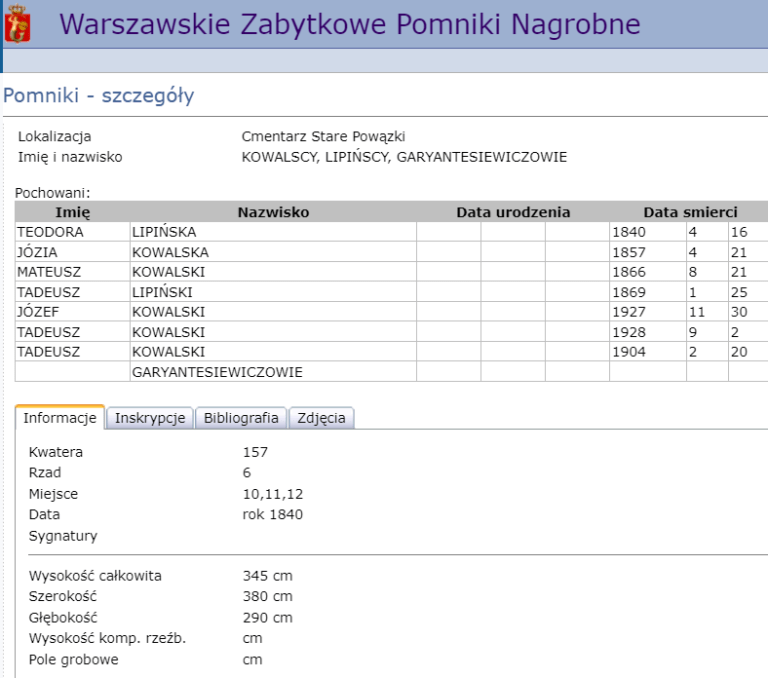This screenshot has width=768, height=678.
Task: Click the Kwatera value 157
Action: pyautogui.click(x=255, y=452)
